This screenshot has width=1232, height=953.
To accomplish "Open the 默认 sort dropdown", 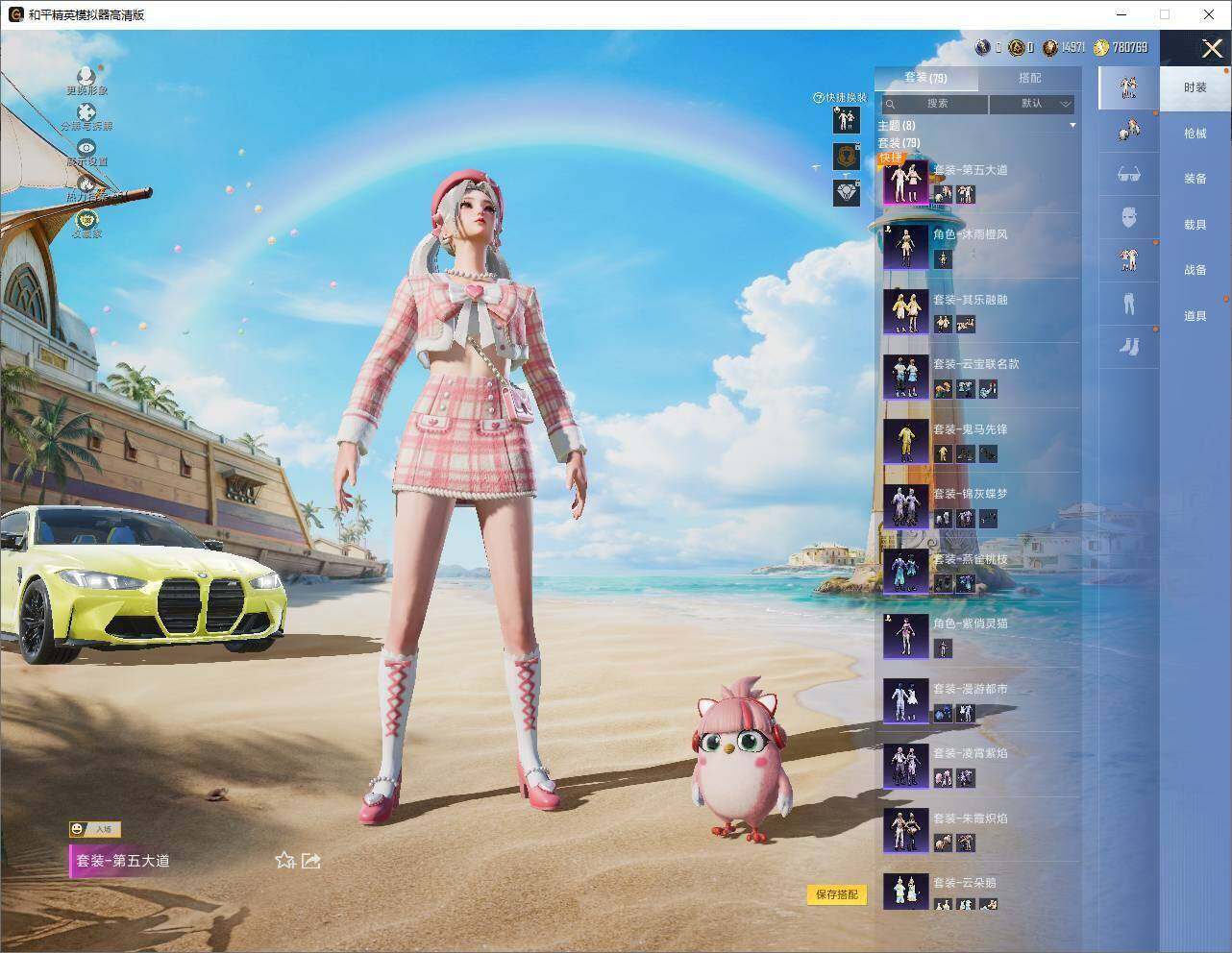I will point(1032,104).
